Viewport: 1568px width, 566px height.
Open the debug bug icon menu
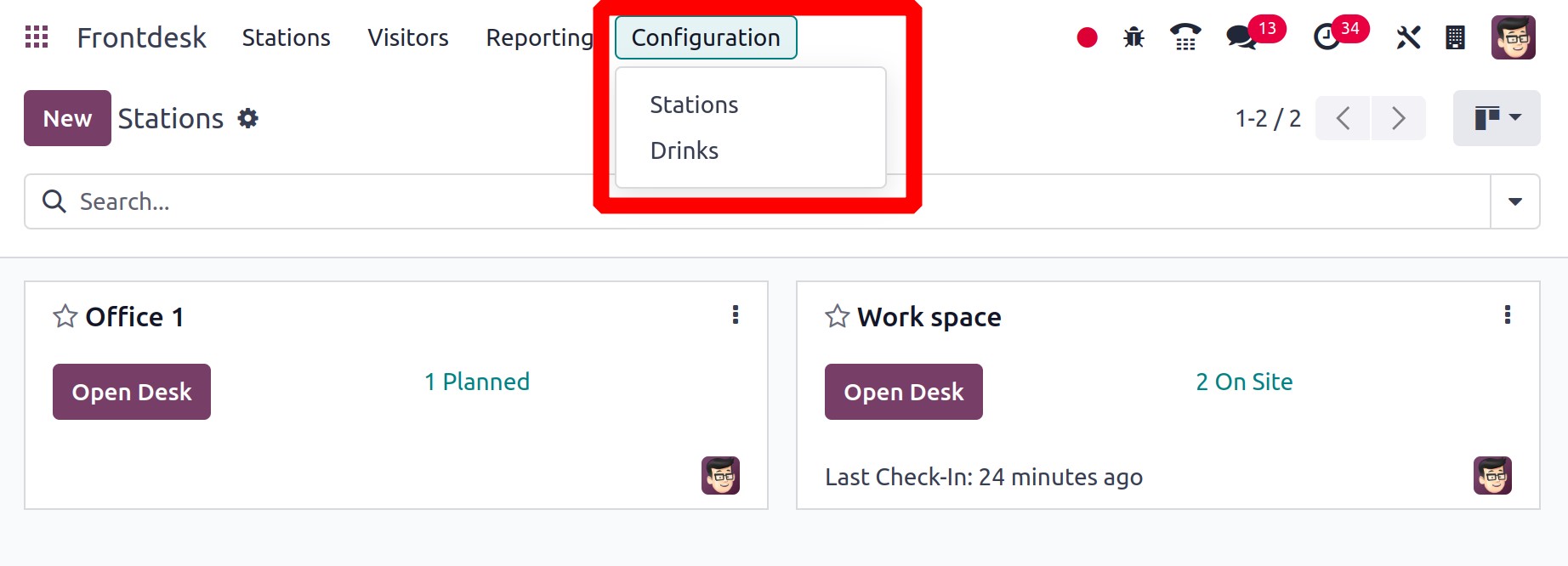[x=1133, y=37]
